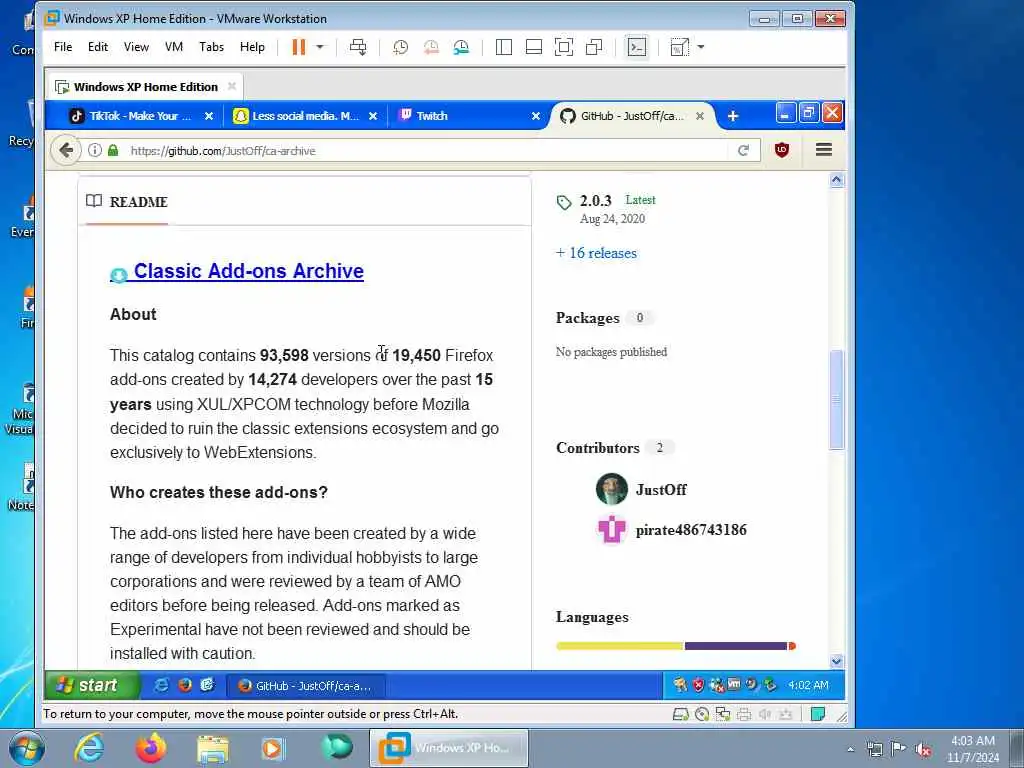
Task: Click the yellow segment of the Languages bar
Action: [x=619, y=646]
